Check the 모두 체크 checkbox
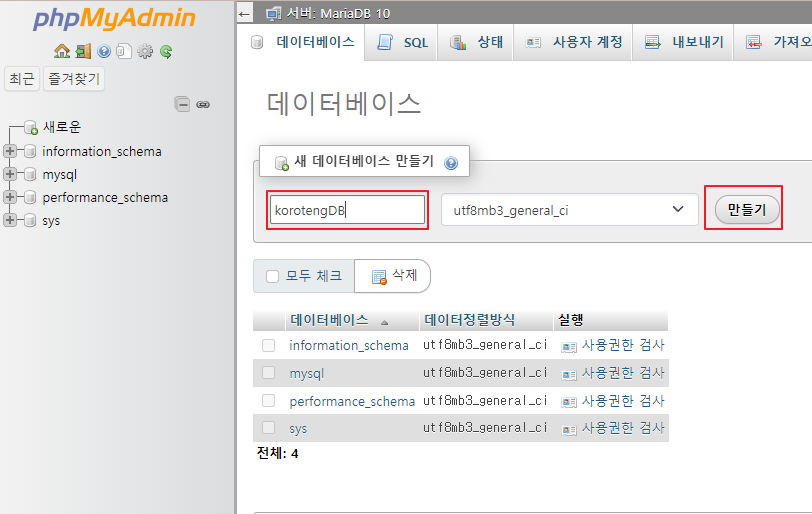 pyautogui.click(x=272, y=276)
